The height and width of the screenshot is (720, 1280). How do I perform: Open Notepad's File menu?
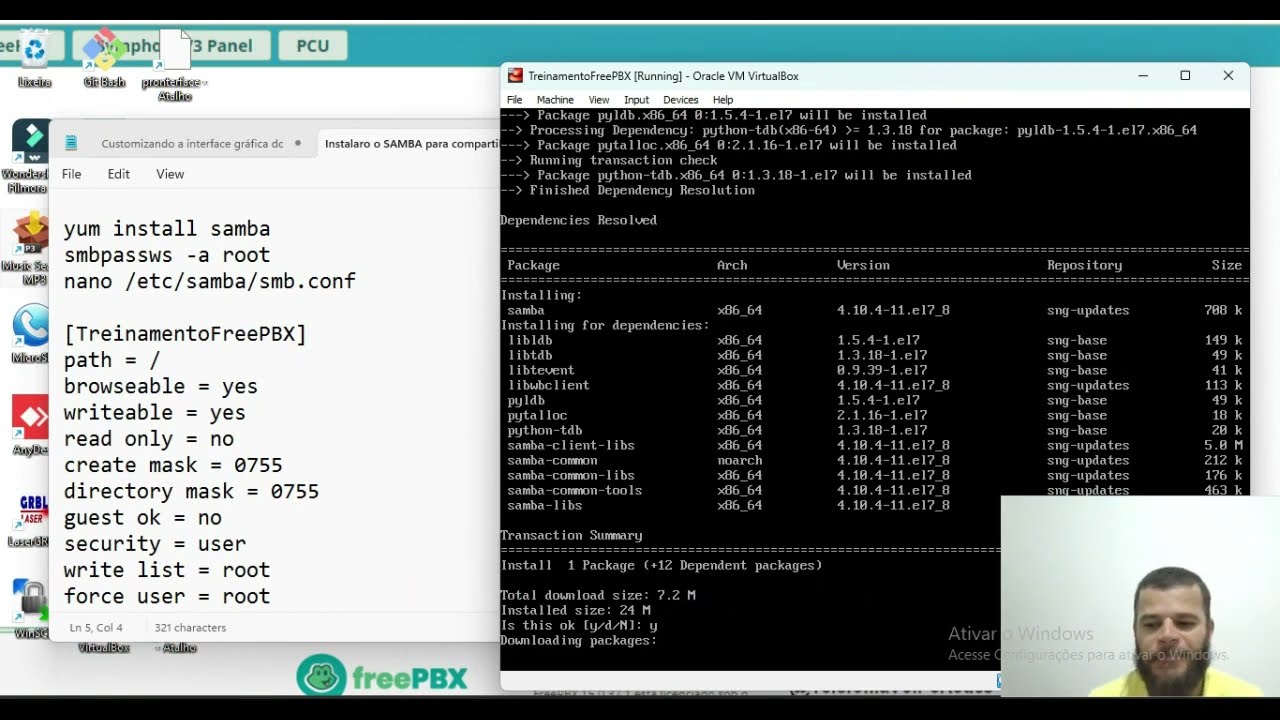pos(71,174)
